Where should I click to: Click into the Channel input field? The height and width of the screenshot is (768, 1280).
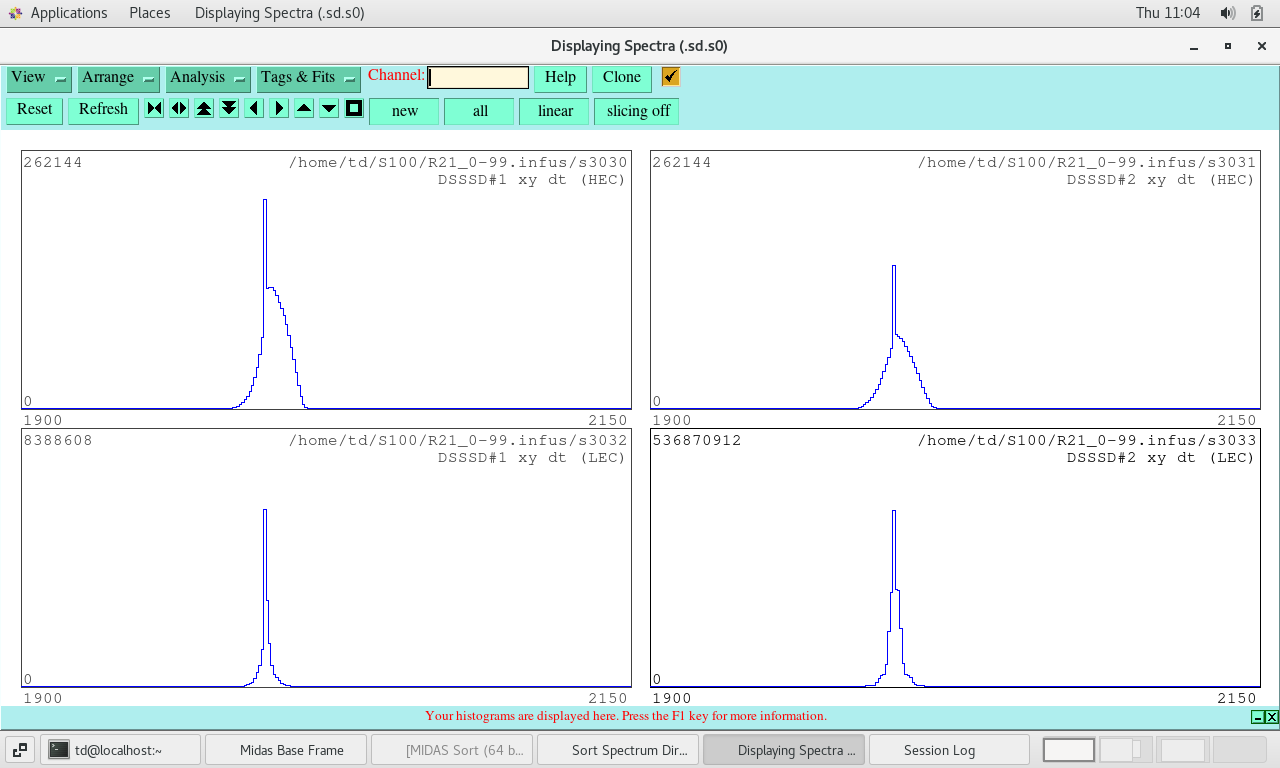478,78
